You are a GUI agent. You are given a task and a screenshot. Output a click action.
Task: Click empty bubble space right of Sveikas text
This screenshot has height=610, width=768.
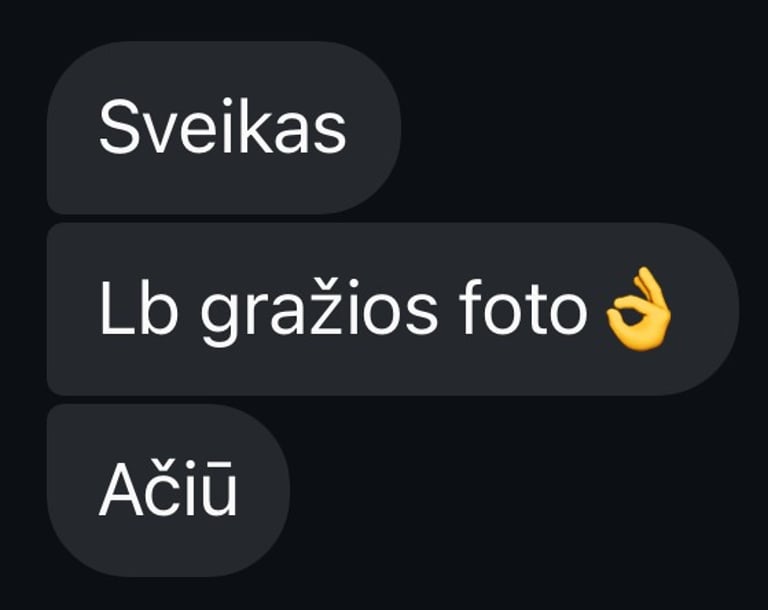tap(373, 128)
